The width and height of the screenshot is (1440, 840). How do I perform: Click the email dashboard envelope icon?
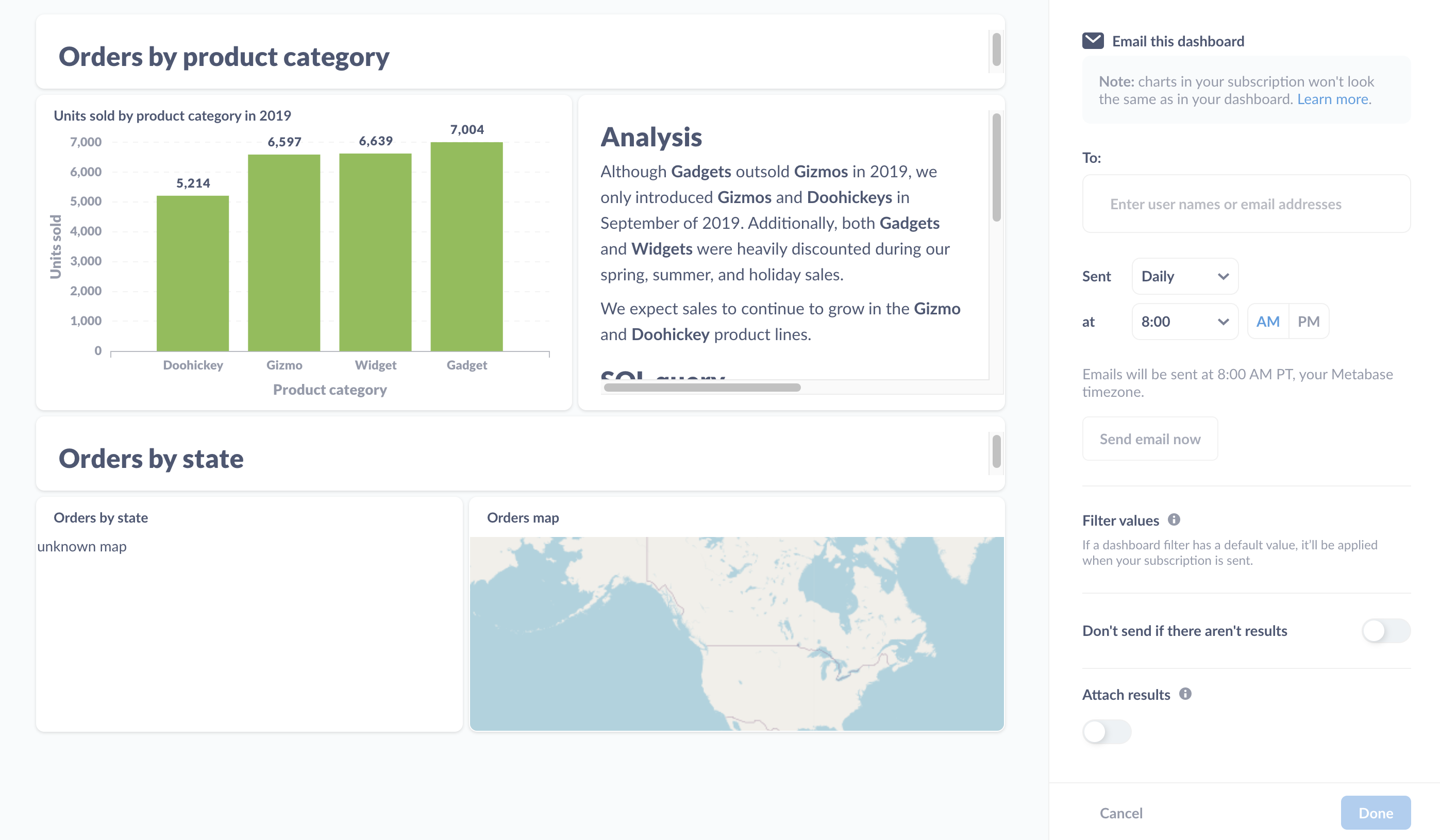(x=1093, y=41)
